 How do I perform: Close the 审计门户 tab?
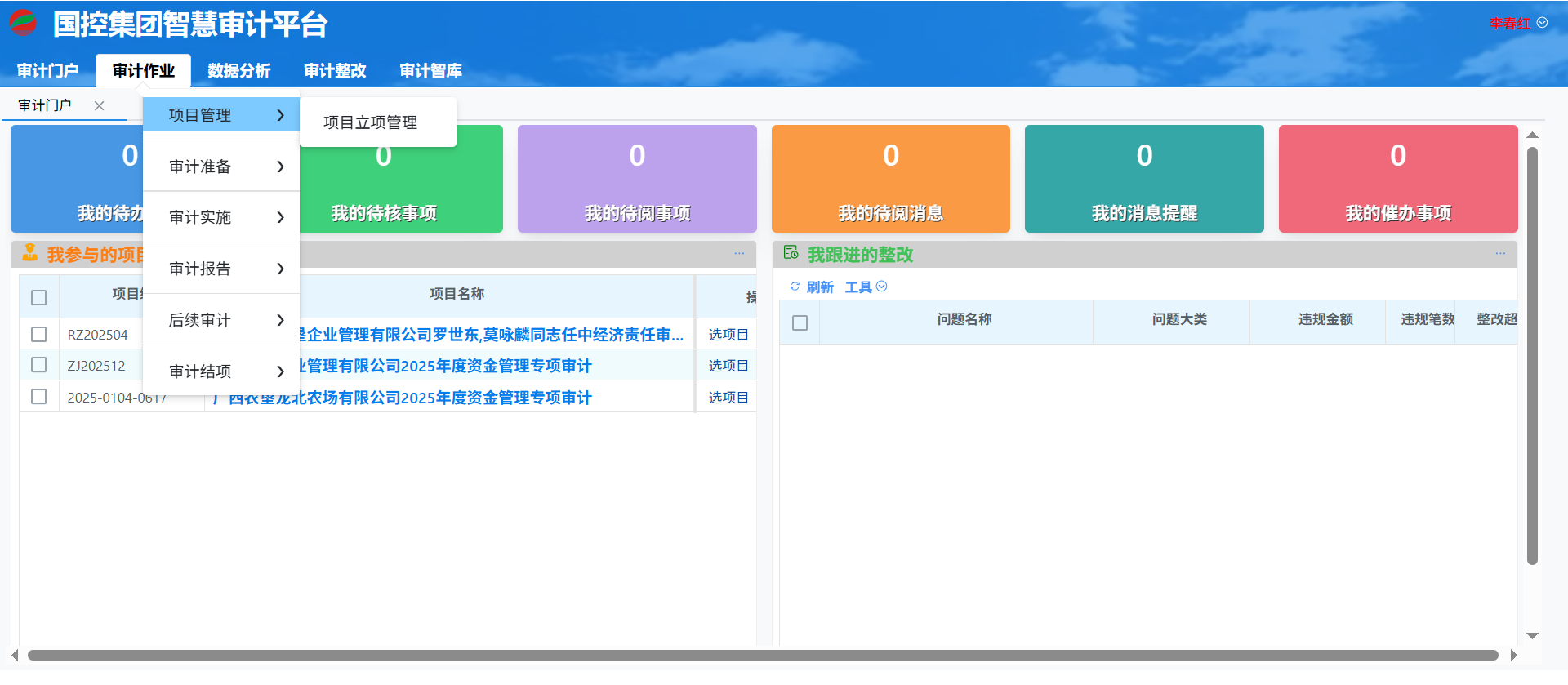[x=99, y=105]
